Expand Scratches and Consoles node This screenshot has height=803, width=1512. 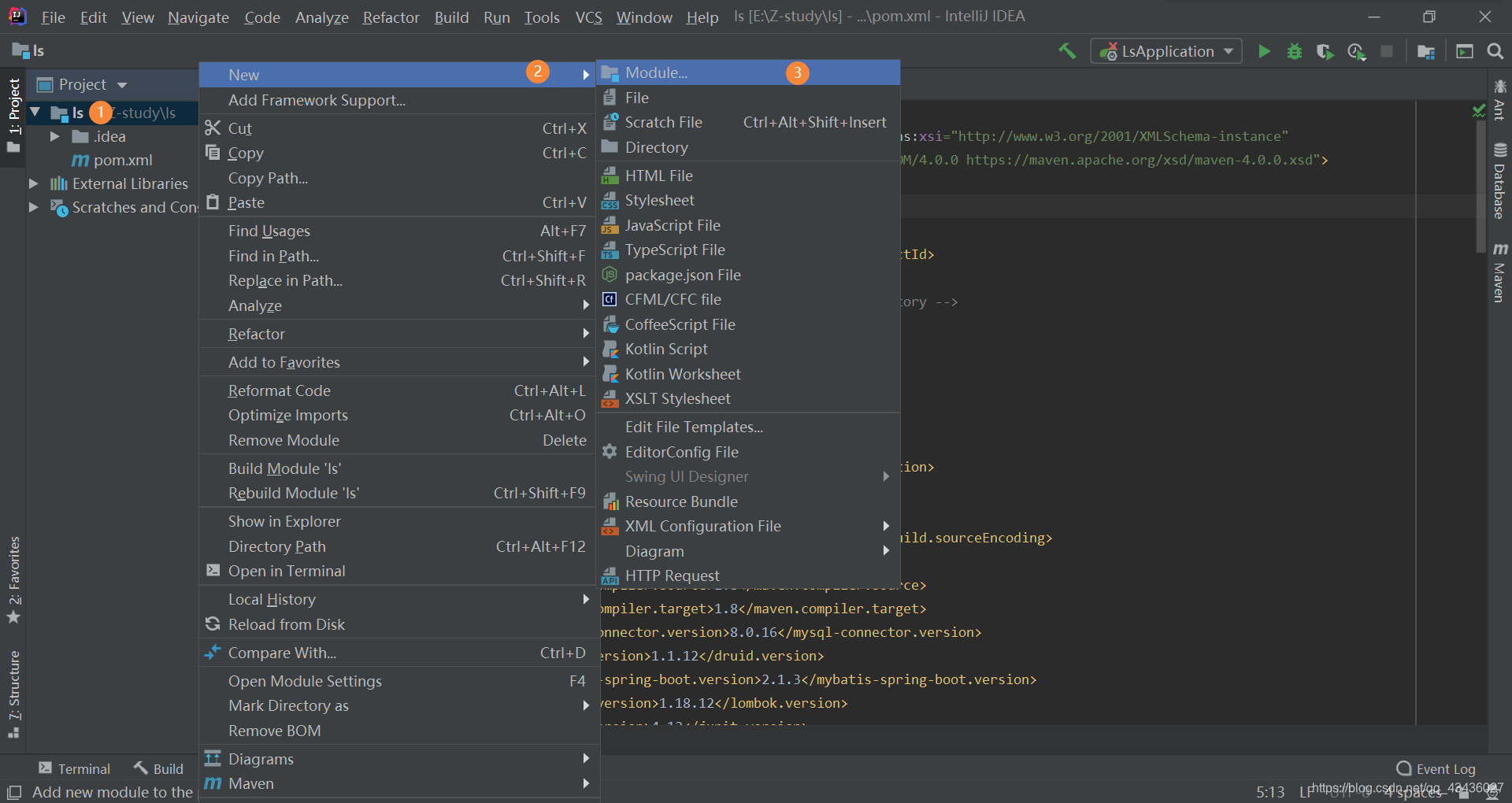[33, 207]
